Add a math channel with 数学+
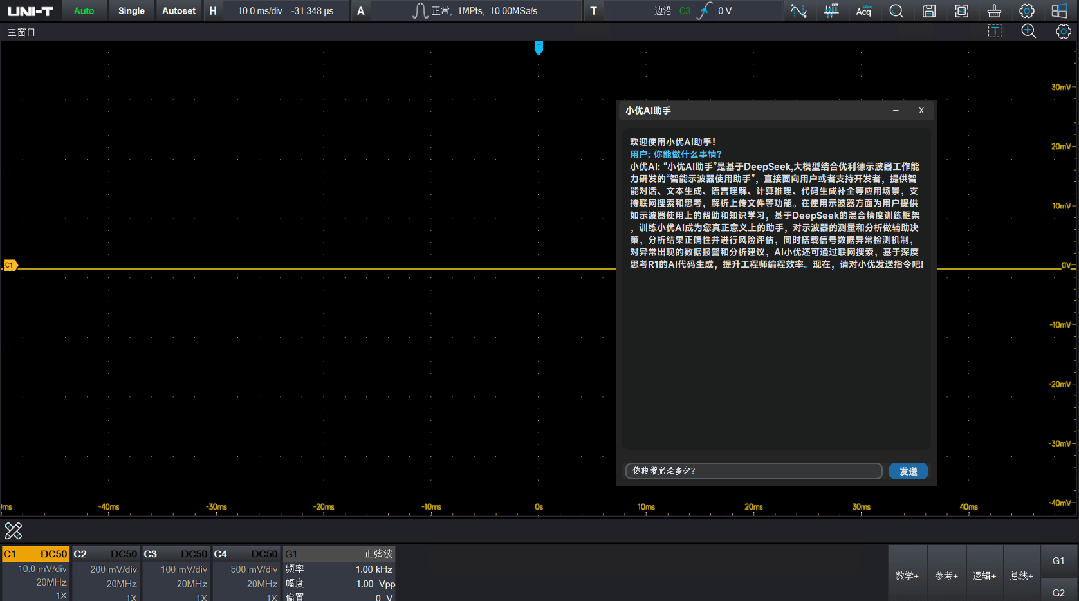This screenshot has width=1079, height=601. 907,575
